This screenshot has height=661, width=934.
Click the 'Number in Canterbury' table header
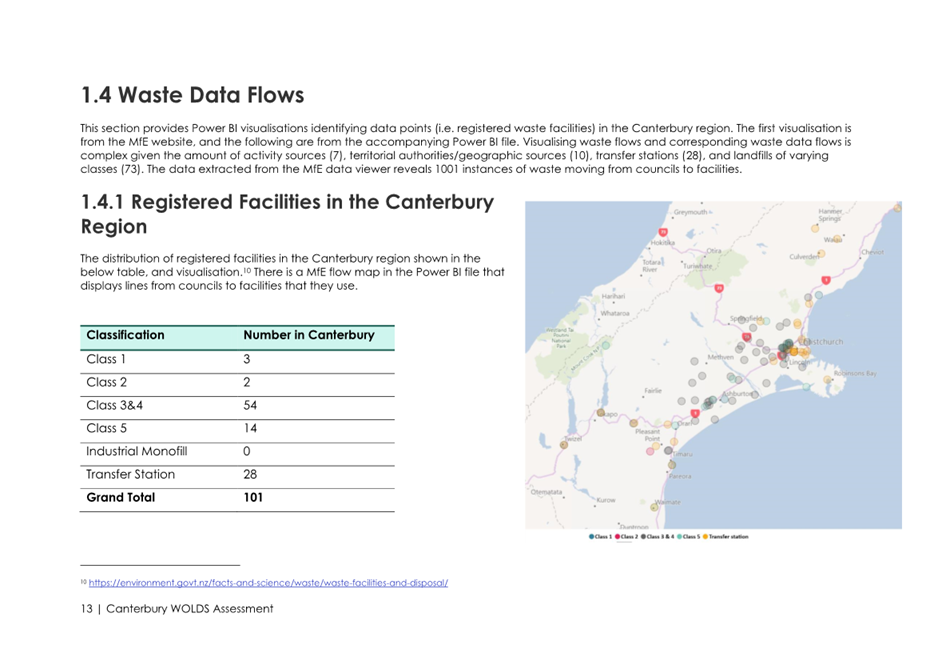click(x=309, y=335)
